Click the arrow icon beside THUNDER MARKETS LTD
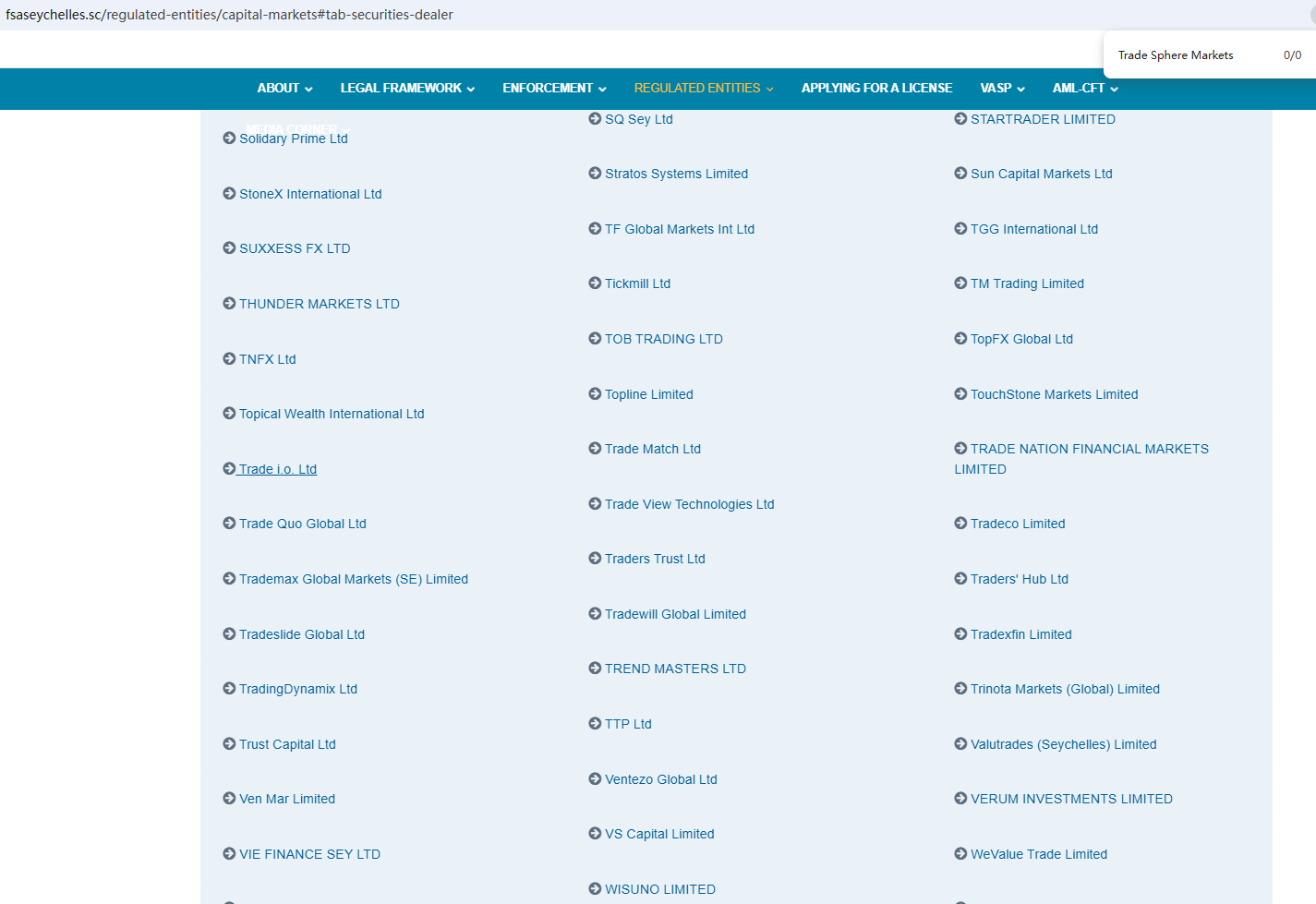Image resolution: width=1316 pixels, height=904 pixels. (x=229, y=303)
